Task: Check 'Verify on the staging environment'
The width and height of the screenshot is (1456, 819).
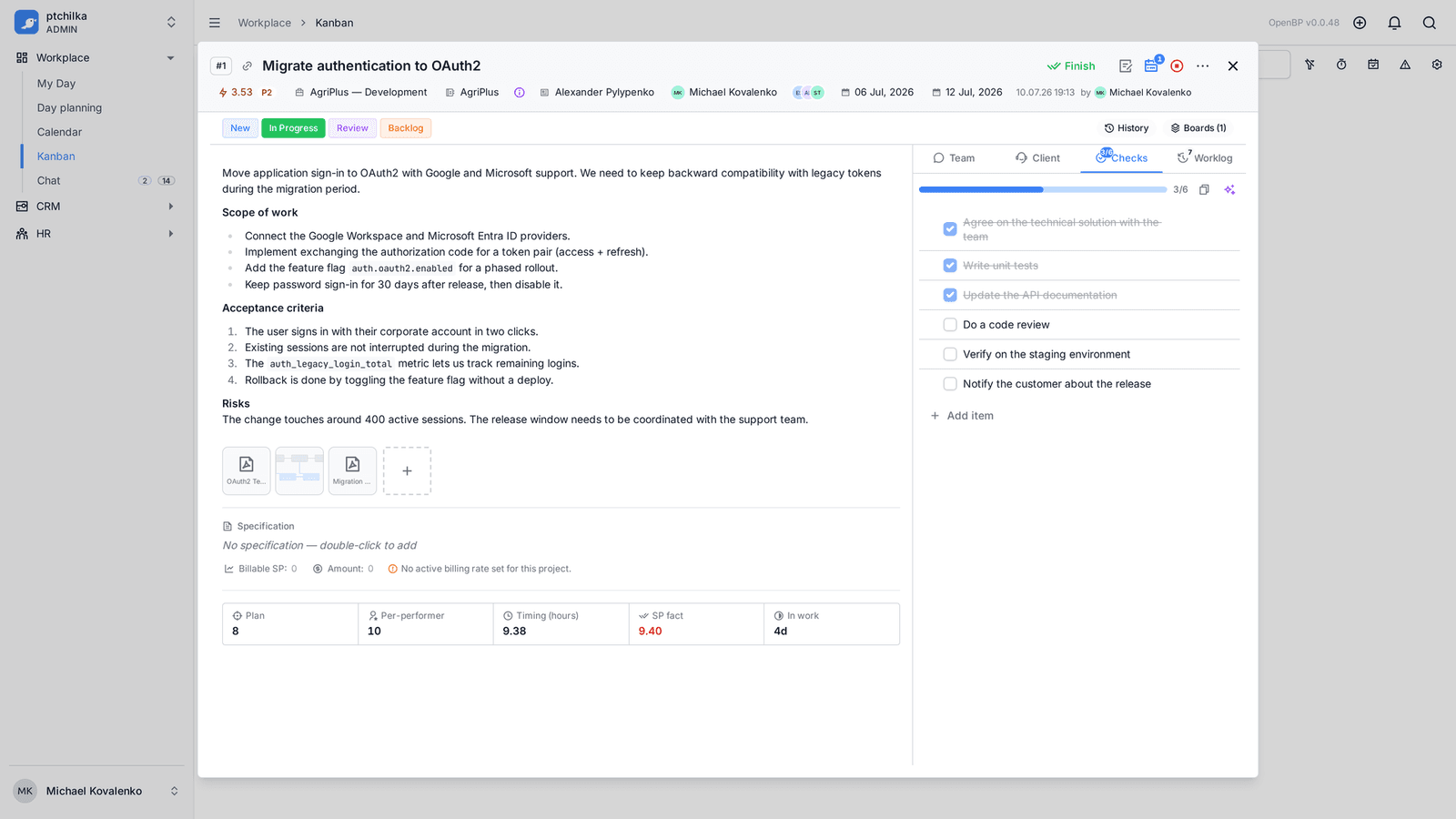Action: pyautogui.click(x=950, y=354)
